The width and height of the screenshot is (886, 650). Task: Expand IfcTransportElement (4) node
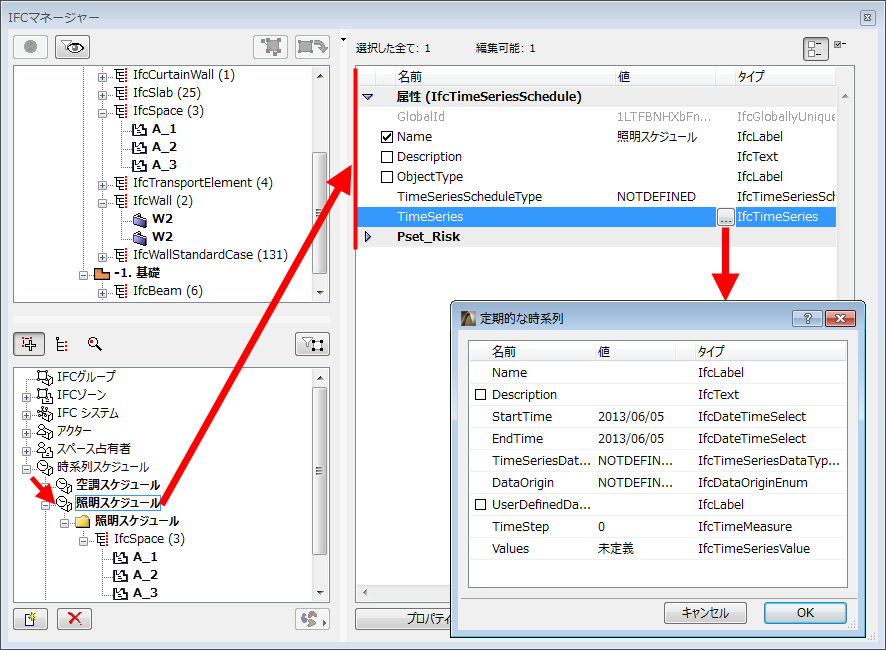tap(102, 185)
